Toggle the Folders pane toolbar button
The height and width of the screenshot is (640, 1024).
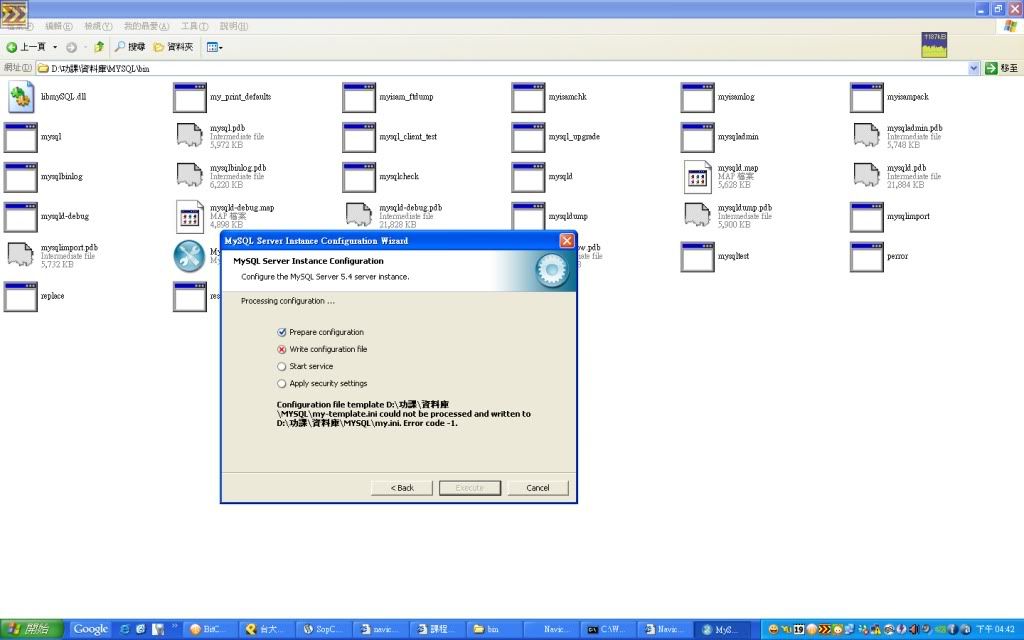pos(174,47)
